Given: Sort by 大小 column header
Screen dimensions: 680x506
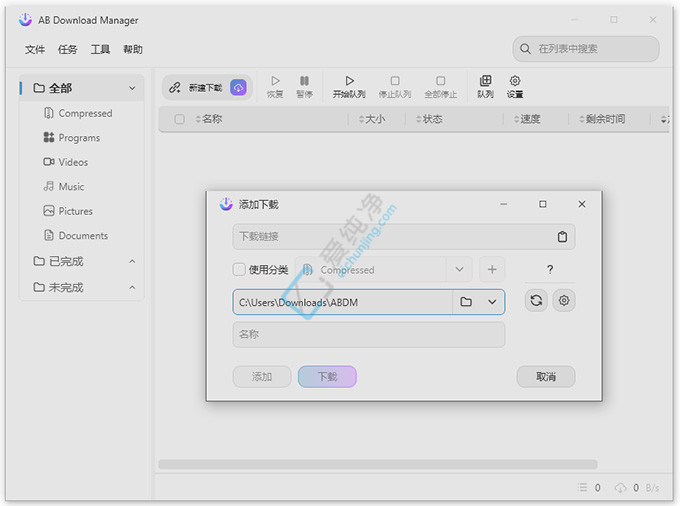Looking at the screenshot, I should point(372,119).
